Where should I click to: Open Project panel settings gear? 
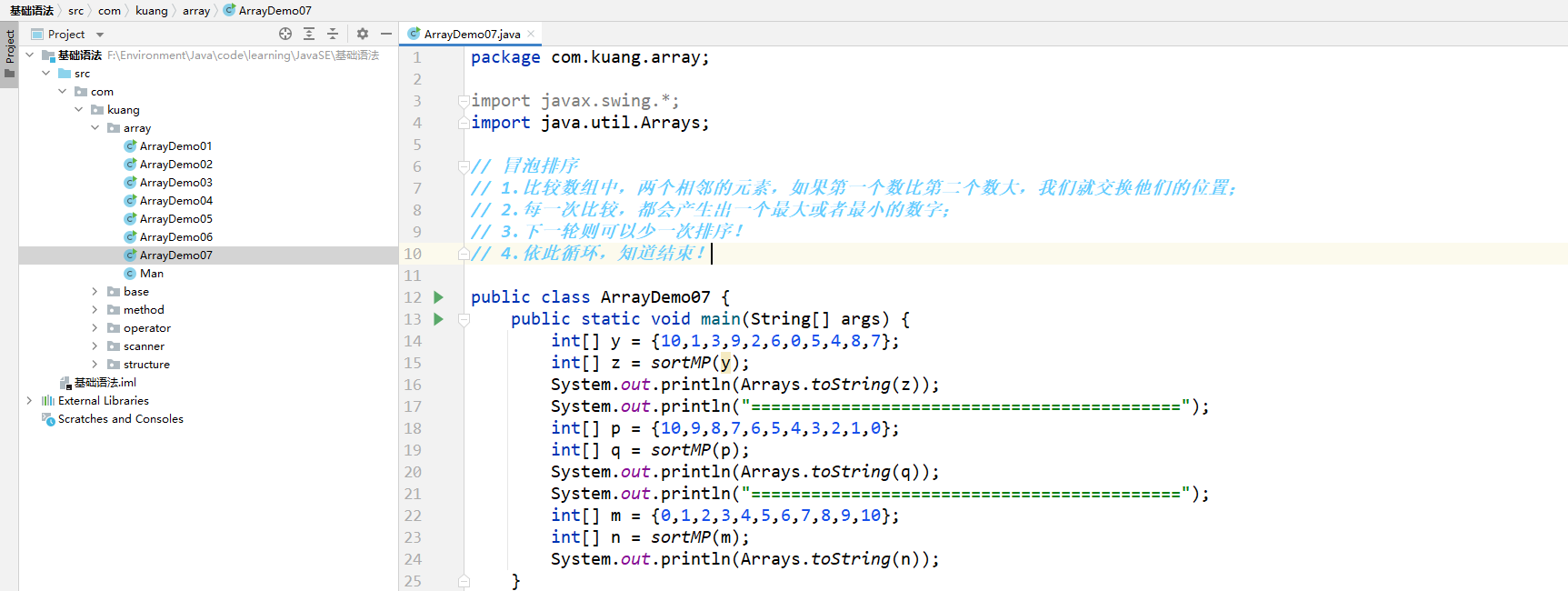(363, 34)
